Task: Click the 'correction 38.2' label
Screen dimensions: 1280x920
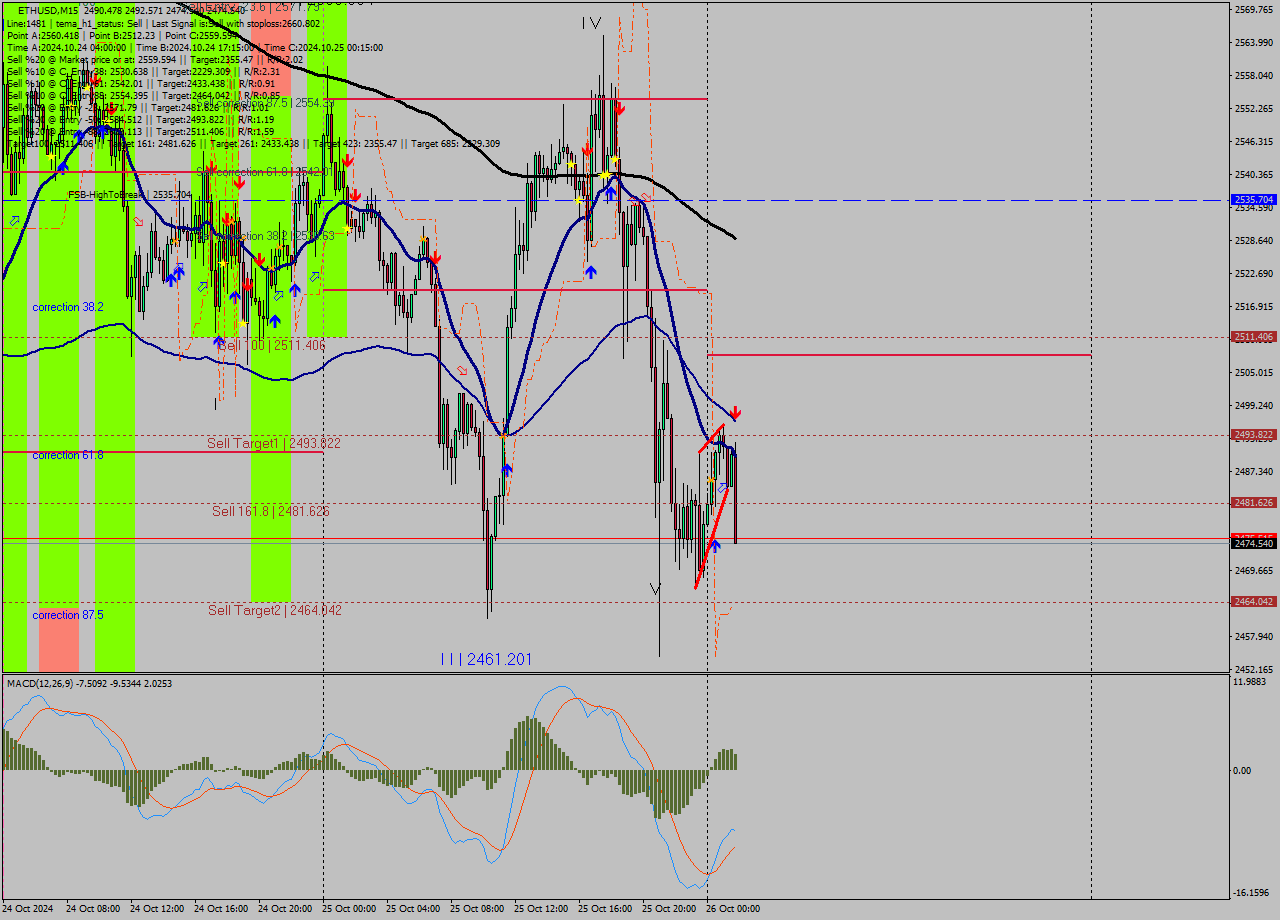Action: point(68,307)
